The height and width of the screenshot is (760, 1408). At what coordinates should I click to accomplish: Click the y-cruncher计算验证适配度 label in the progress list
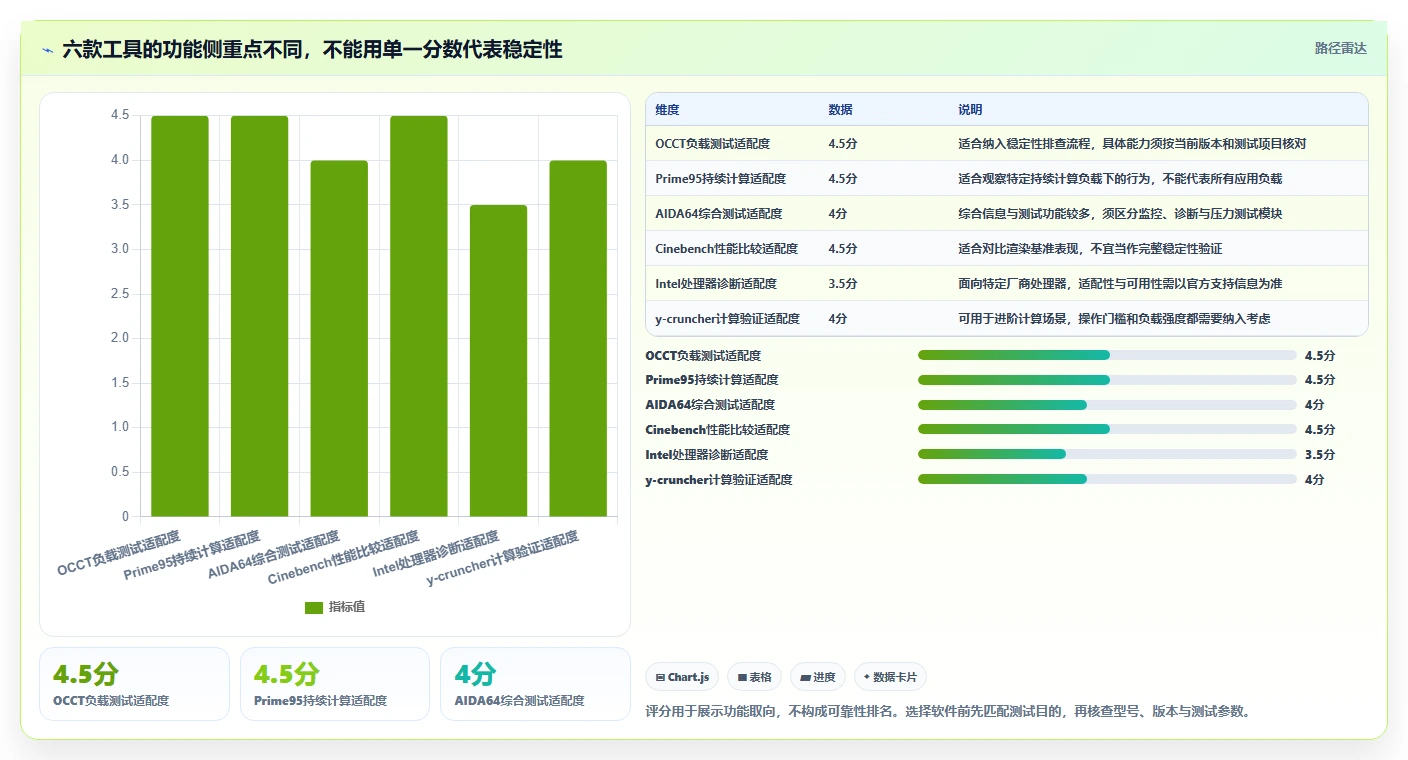(x=719, y=480)
